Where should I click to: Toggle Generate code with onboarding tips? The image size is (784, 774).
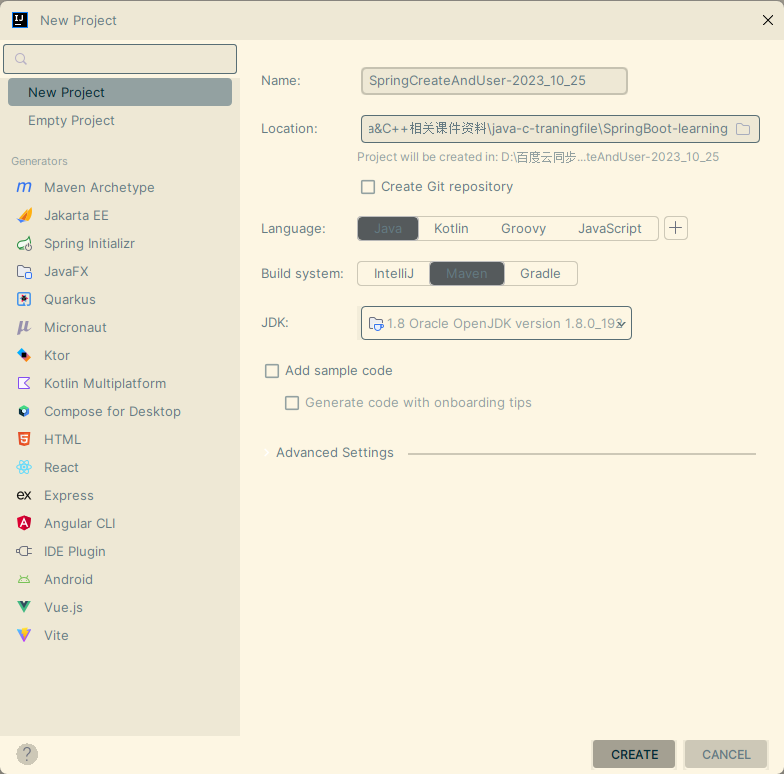[x=292, y=403]
